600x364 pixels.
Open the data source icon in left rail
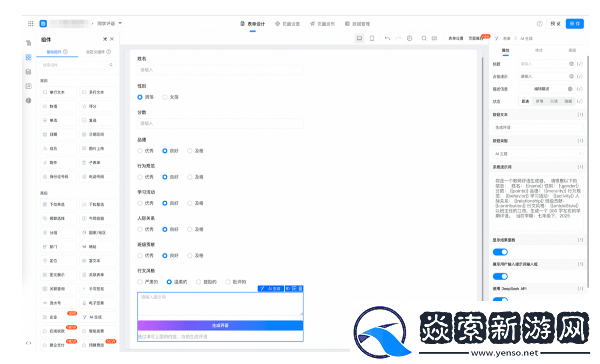point(29,72)
